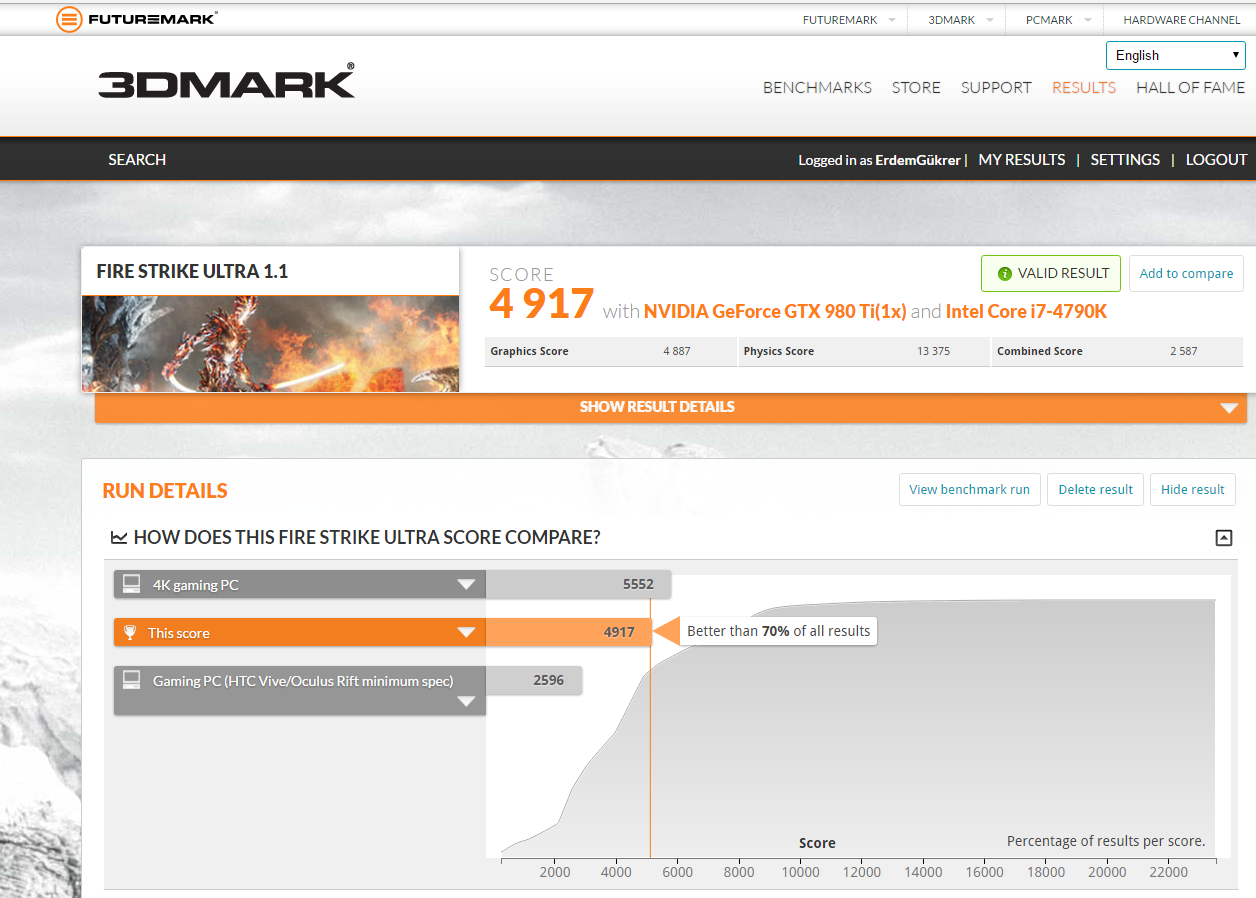Click the monitor icon beside 4K gaming PC
The height and width of the screenshot is (898, 1256).
click(131, 584)
